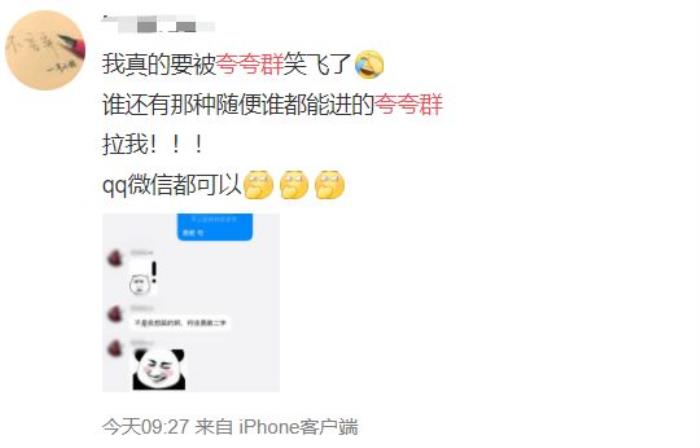This screenshot has height=448, width=700.
Task: Open the poster's round profile avatar
Action: [x=45, y=50]
